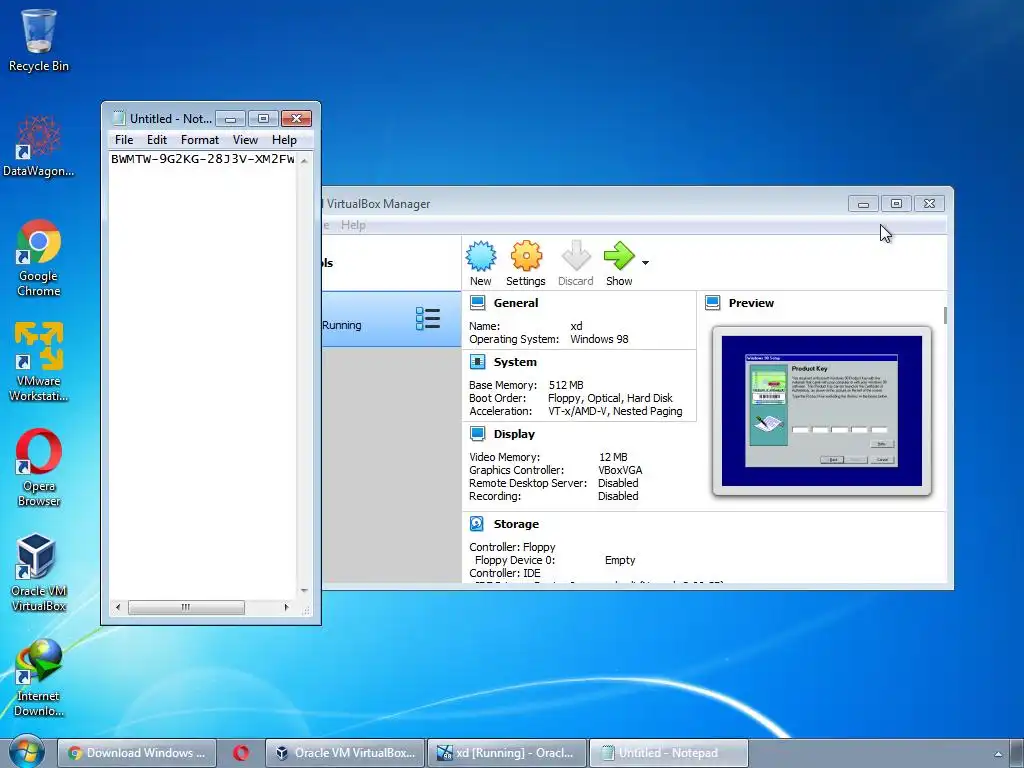The height and width of the screenshot is (768, 1024).
Task: Open the Edit menu in Notepad
Action: 157,140
